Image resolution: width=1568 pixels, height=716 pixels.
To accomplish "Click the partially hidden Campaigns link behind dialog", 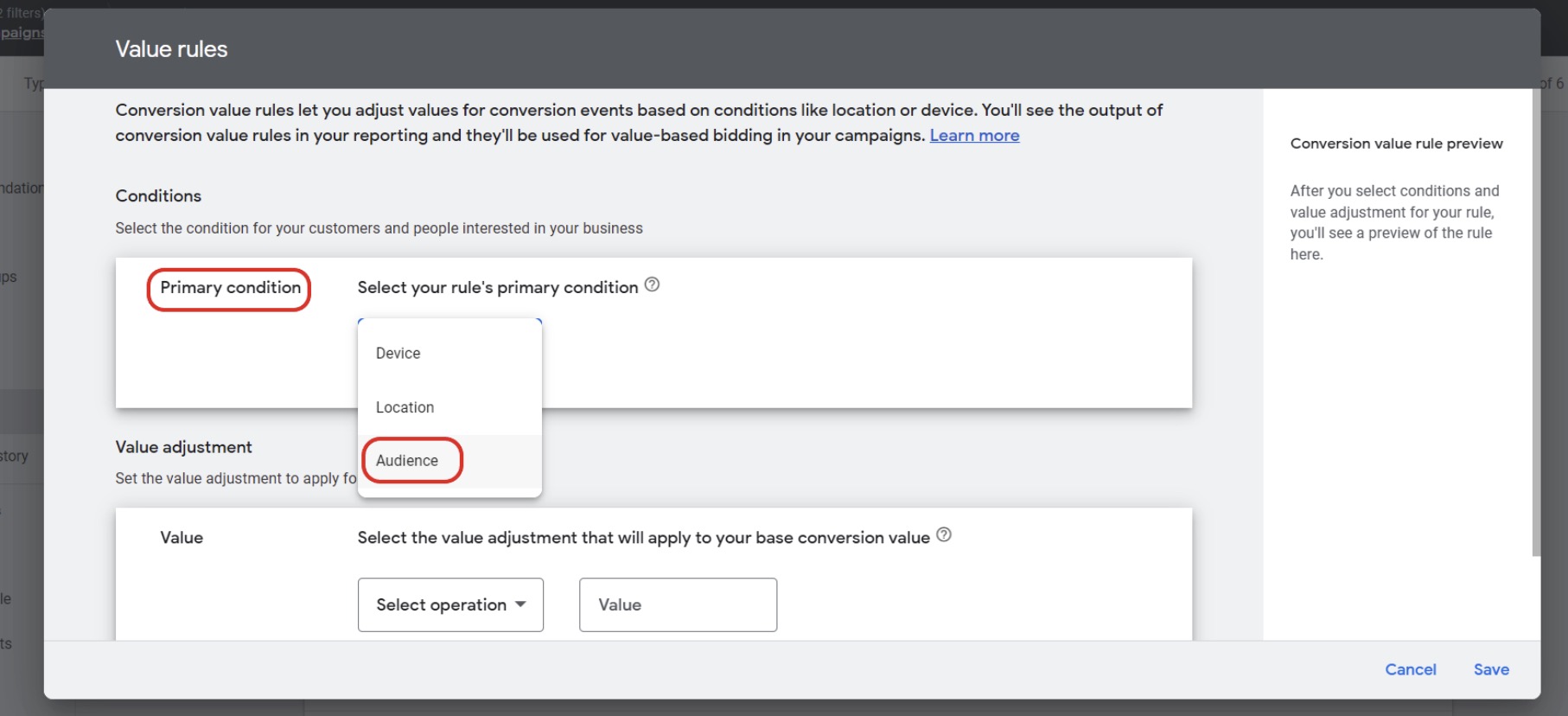I will [22, 33].
